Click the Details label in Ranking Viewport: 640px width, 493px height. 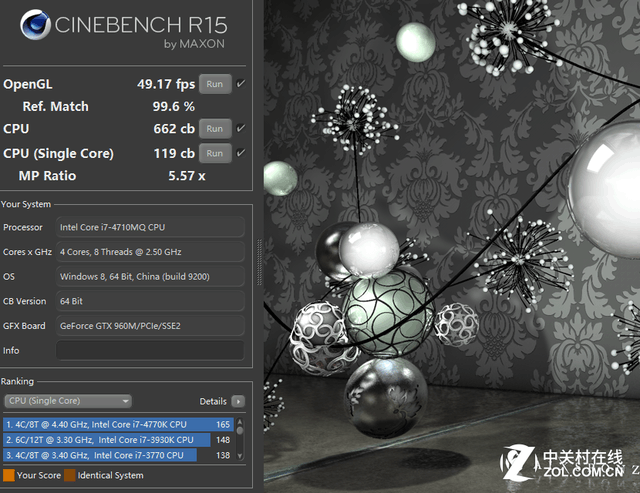(x=213, y=402)
